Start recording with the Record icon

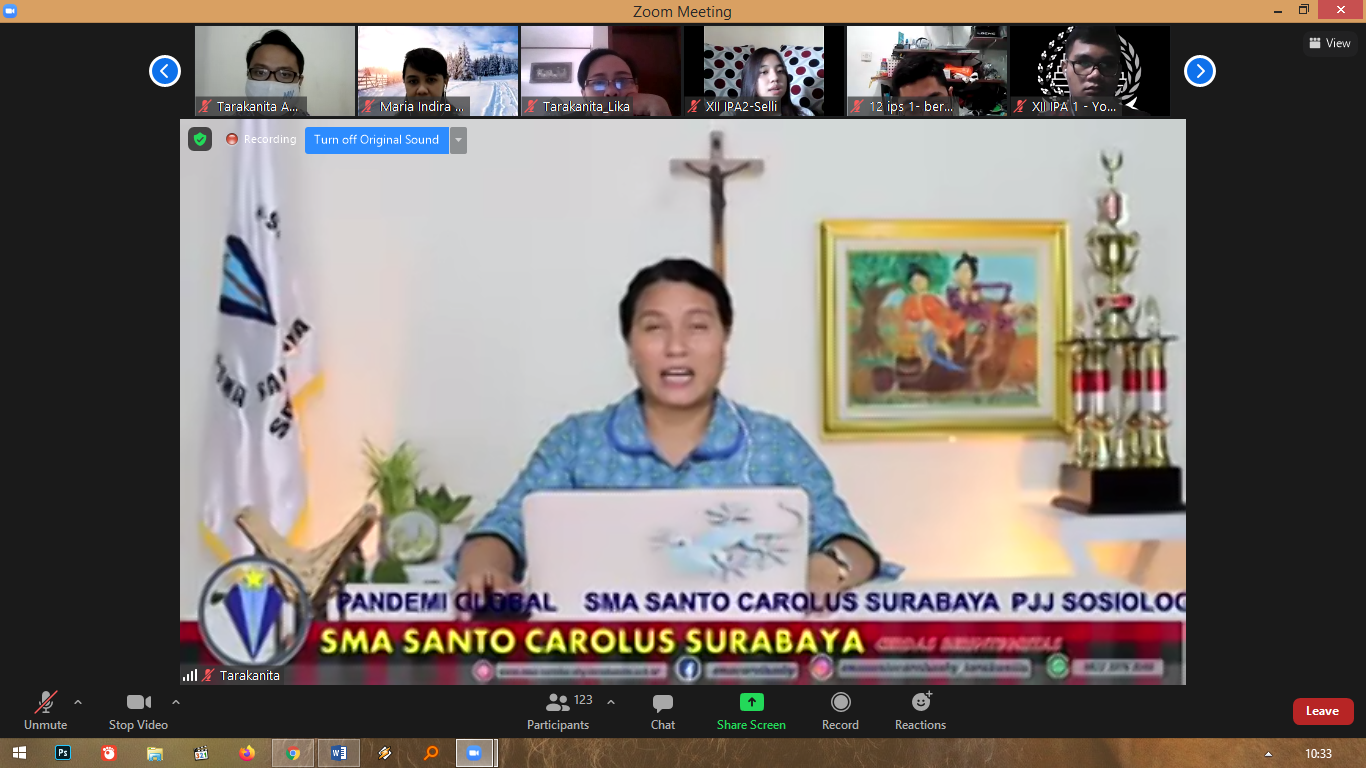click(x=841, y=702)
